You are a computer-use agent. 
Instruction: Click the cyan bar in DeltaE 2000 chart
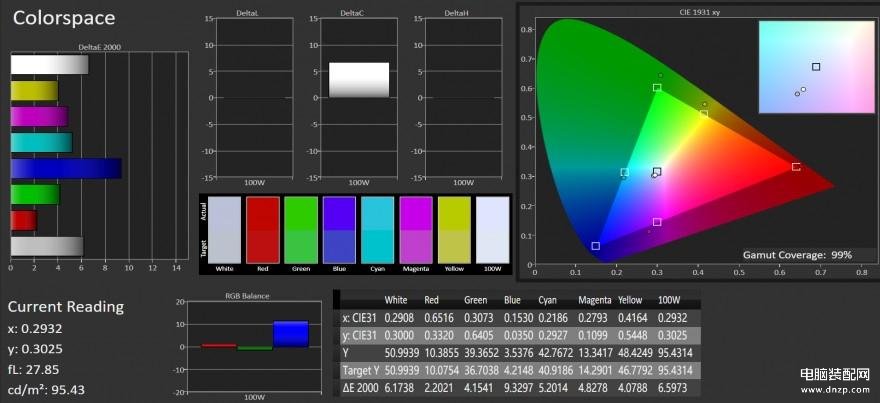[42, 143]
